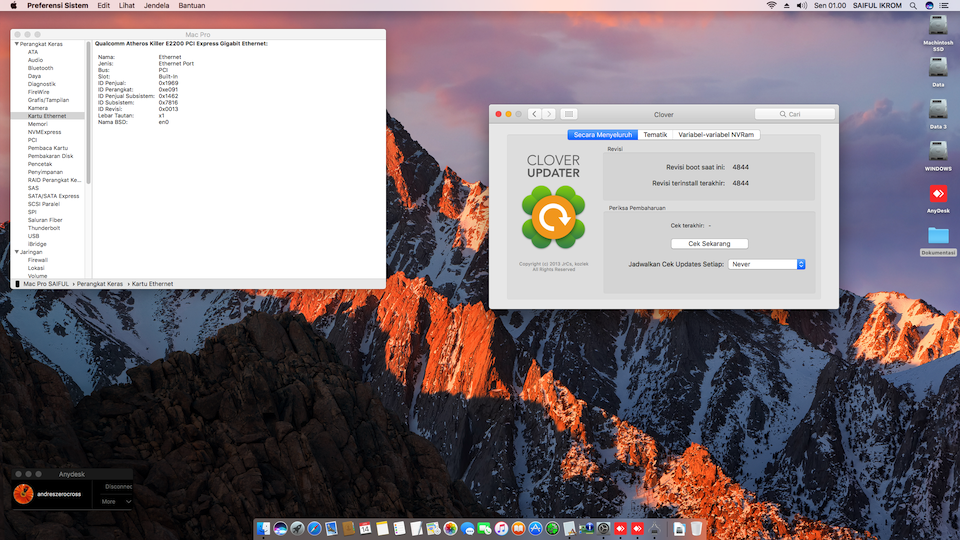Image resolution: width=960 pixels, height=540 pixels.
Task: Open Photos icon in the Dock
Action: (x=451, y=528)
